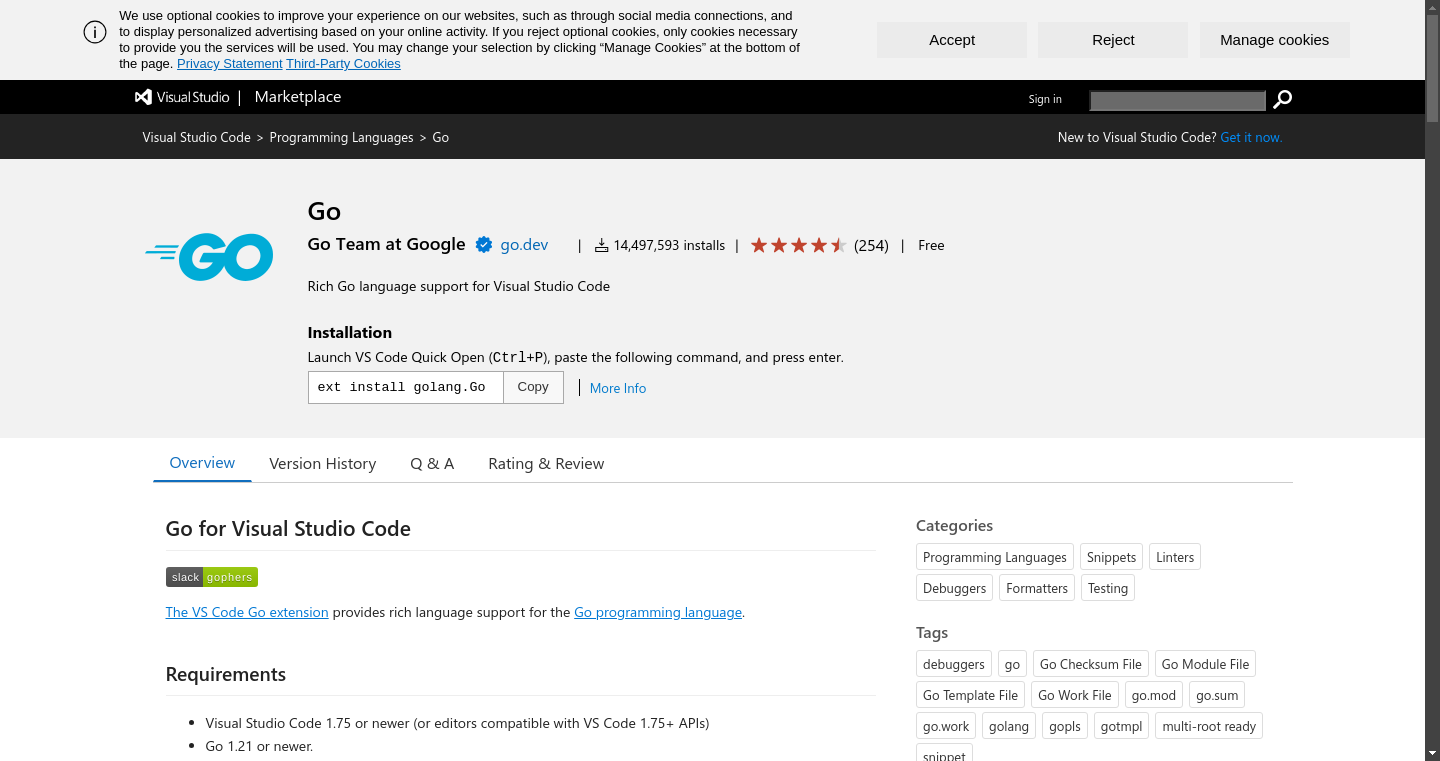Open the Go programming language link

[658, 612]
